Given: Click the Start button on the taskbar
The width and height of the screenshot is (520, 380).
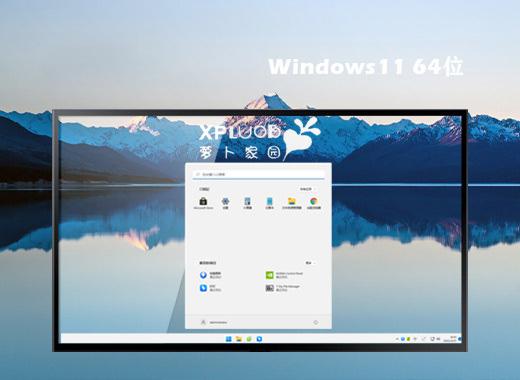Looking at the screenshot, I should (x=229, y=339).
